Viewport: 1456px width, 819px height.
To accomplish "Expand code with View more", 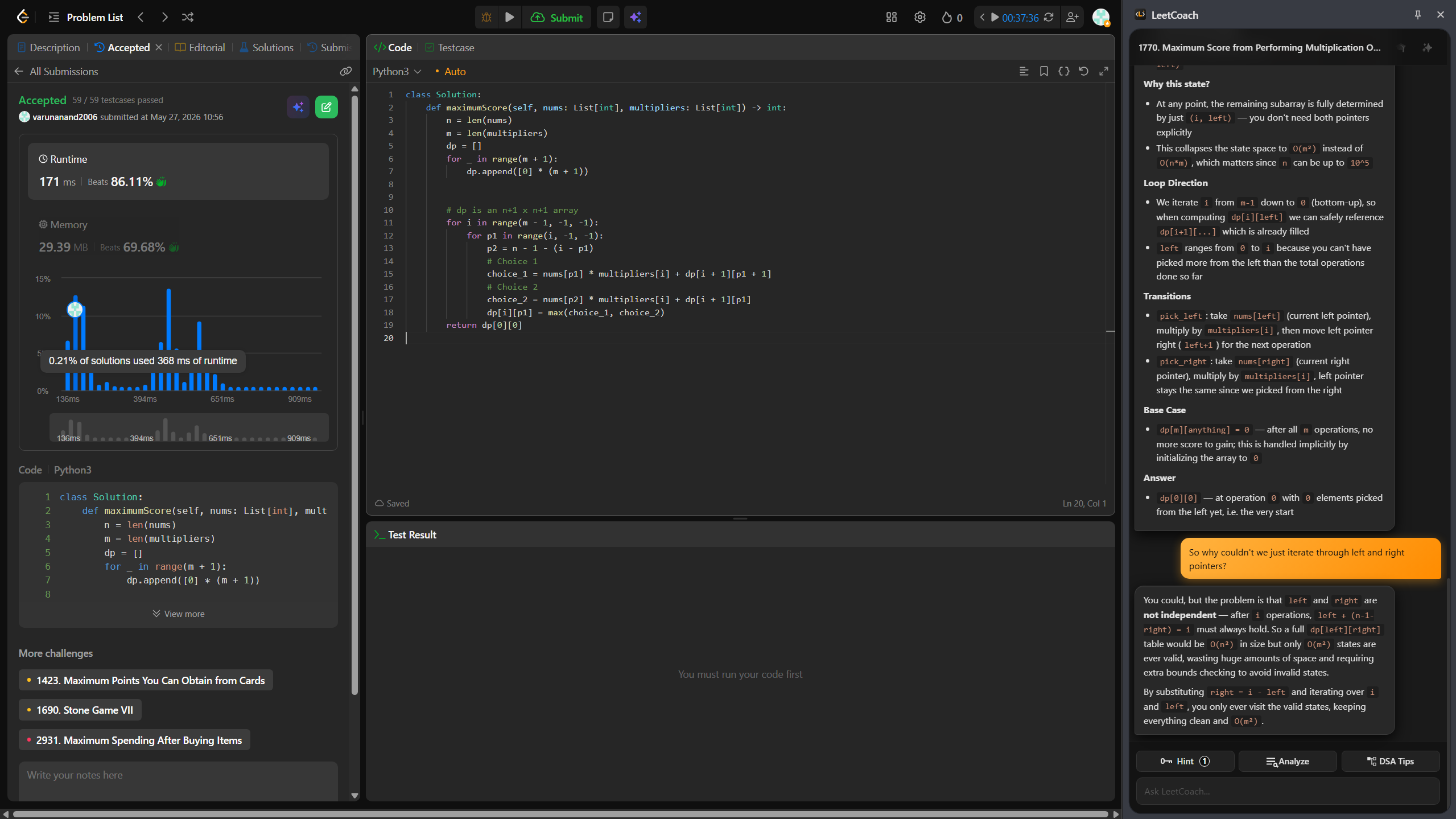I will tap(179, 614).
